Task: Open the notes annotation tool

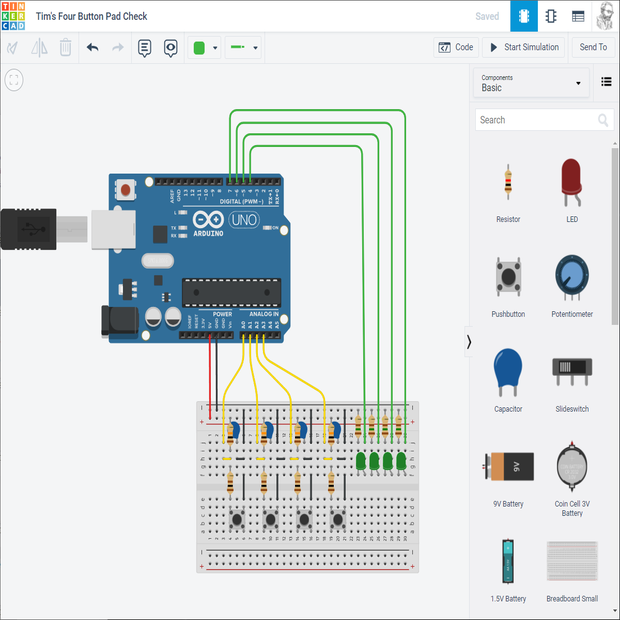Action: tap(145, 47)
